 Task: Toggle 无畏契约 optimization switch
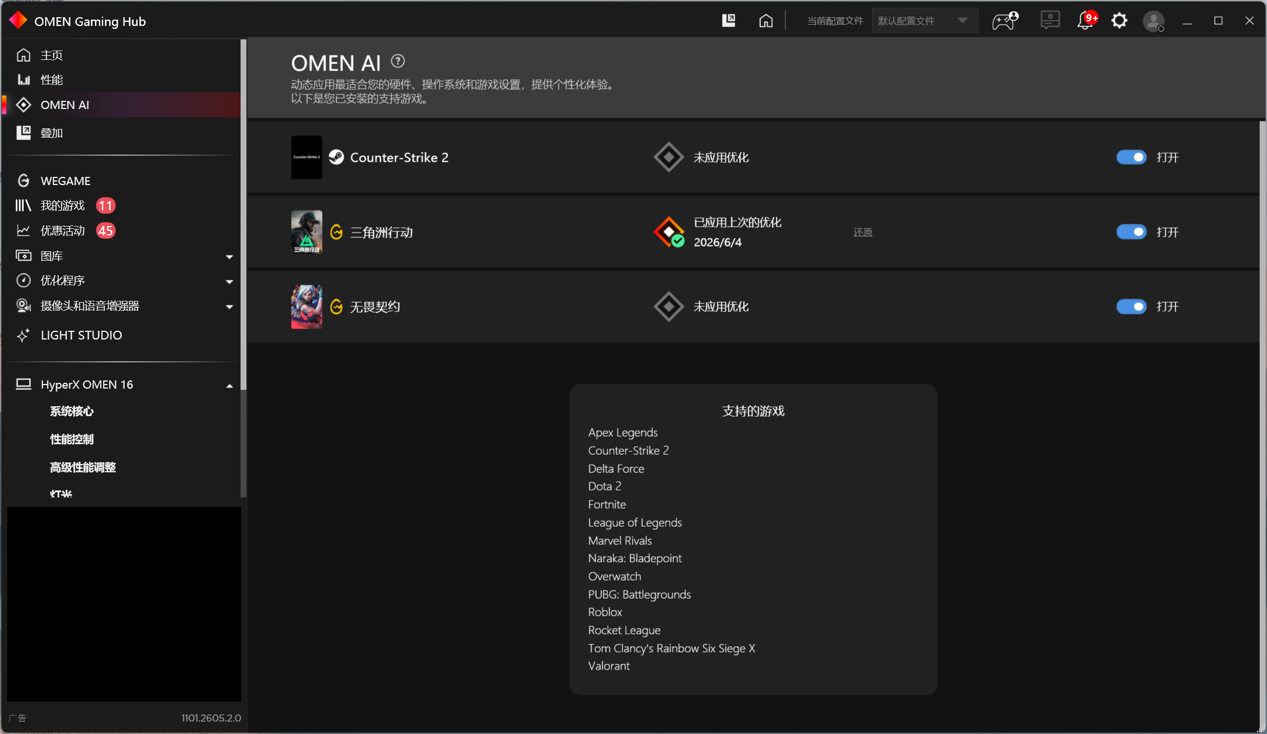pos(1131,307)
